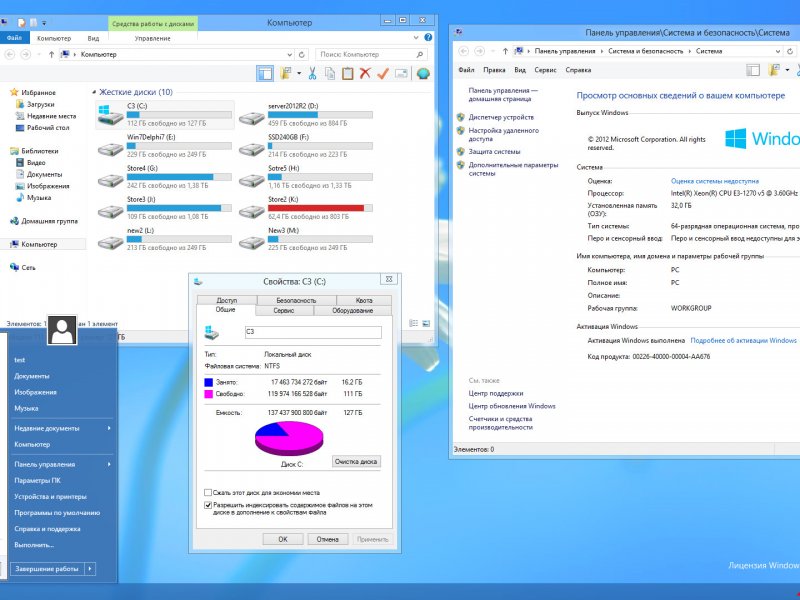Open the Система window address bar dropdown

click(x=778, y=51)
